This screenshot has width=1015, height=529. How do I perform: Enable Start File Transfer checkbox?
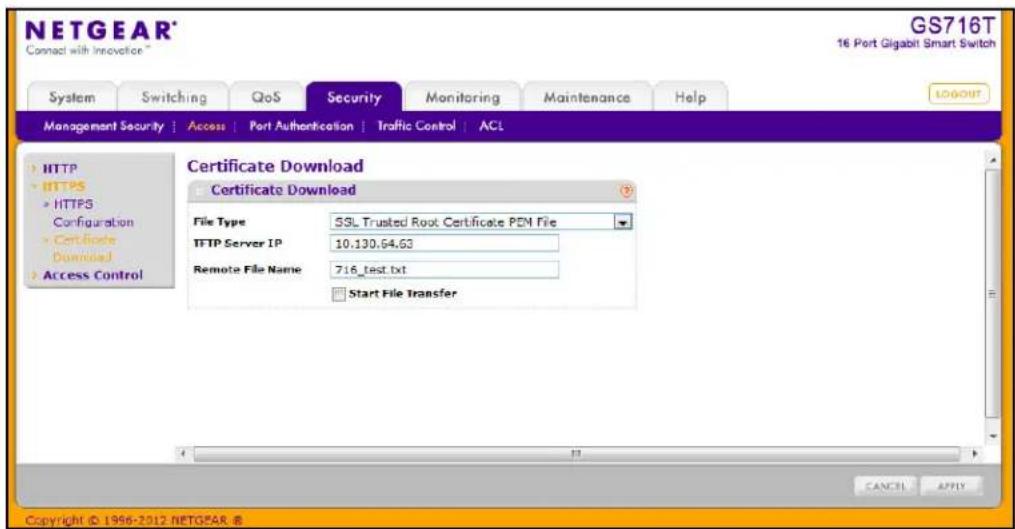click(x=339, y=295)
